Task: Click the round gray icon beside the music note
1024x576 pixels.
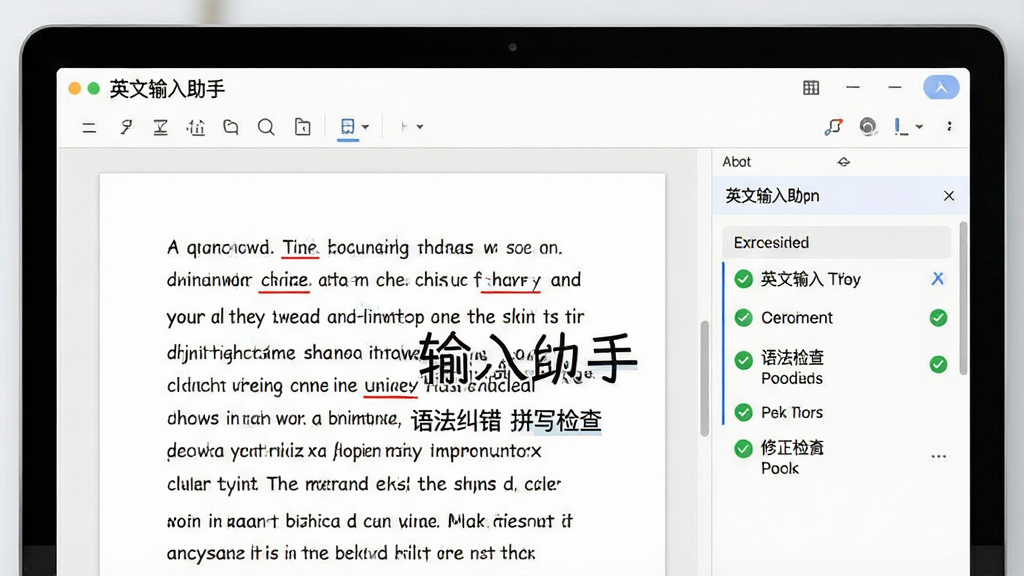Action: tap(867, 127)
